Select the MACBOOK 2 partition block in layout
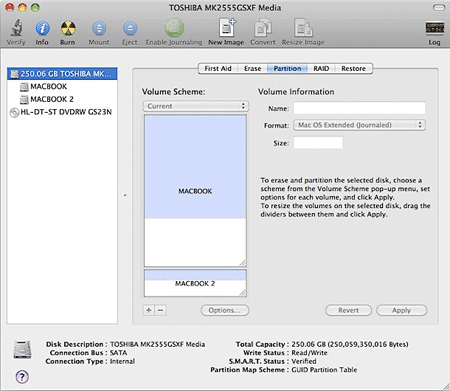 click(195, 283)
